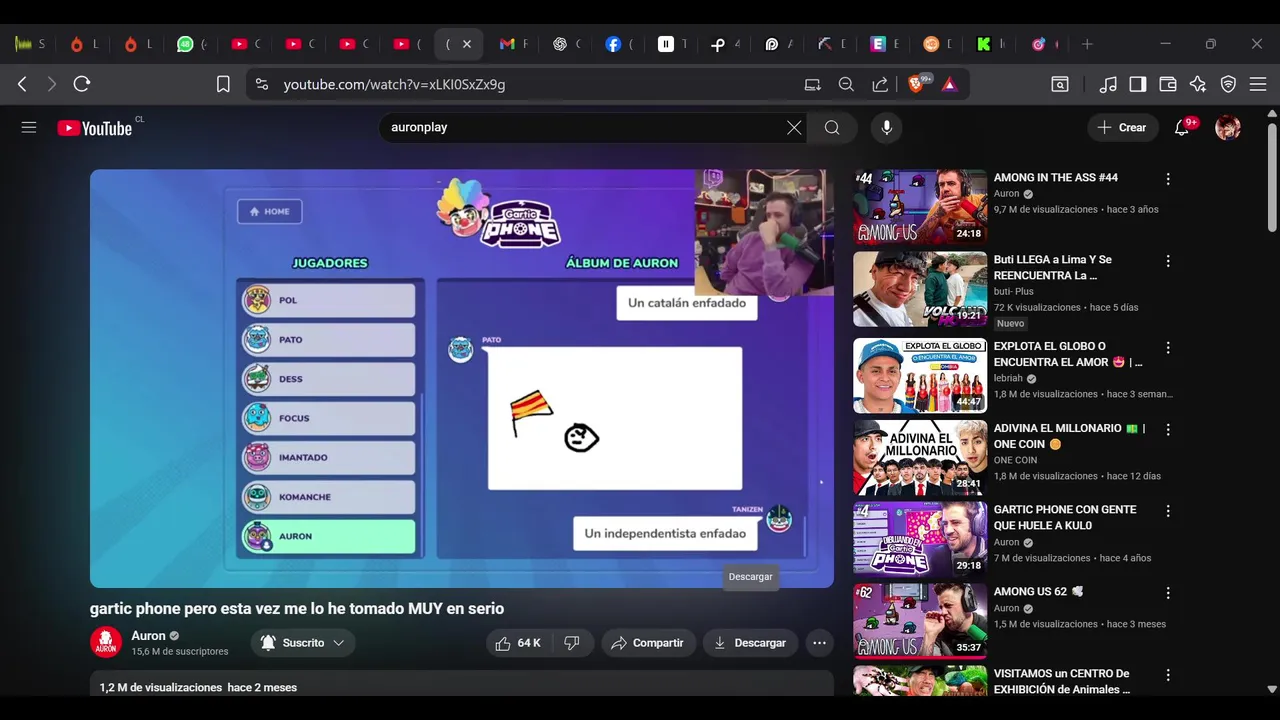Screen dimensions: 1280x720
Task: Open the YouTube notifications bell
Action: click(1182, 128)
